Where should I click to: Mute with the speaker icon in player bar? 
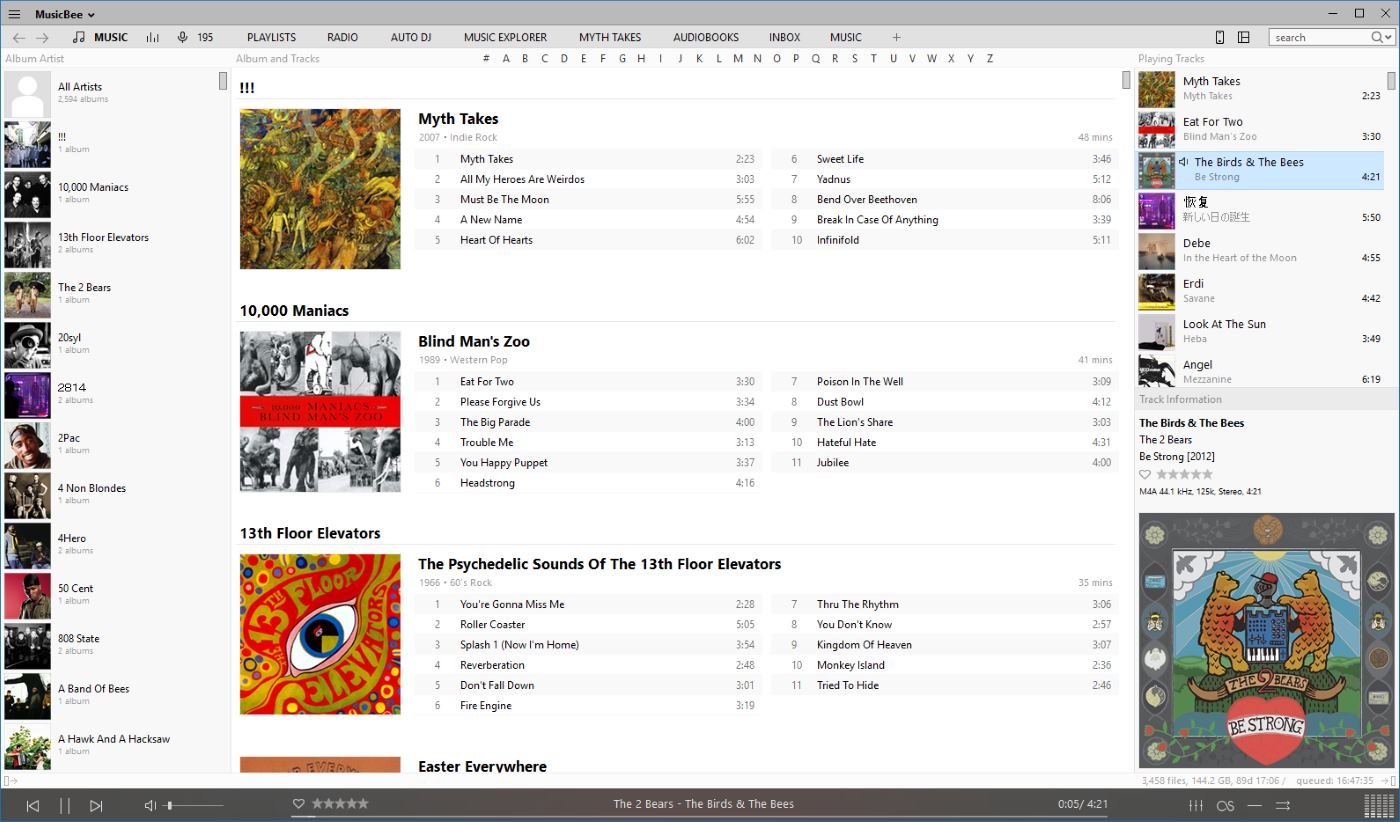click(x=150, y=805)
